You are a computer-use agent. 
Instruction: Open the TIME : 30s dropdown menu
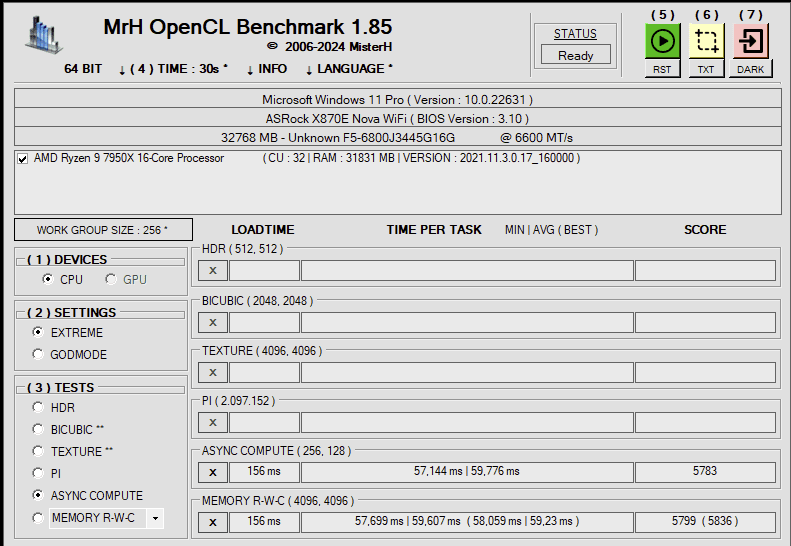[x=173, y=69]
